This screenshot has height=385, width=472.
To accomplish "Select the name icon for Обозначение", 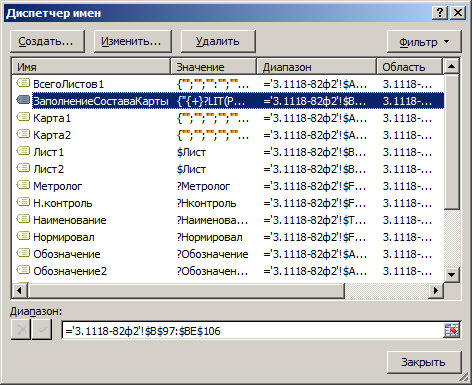I will [23, 253].
